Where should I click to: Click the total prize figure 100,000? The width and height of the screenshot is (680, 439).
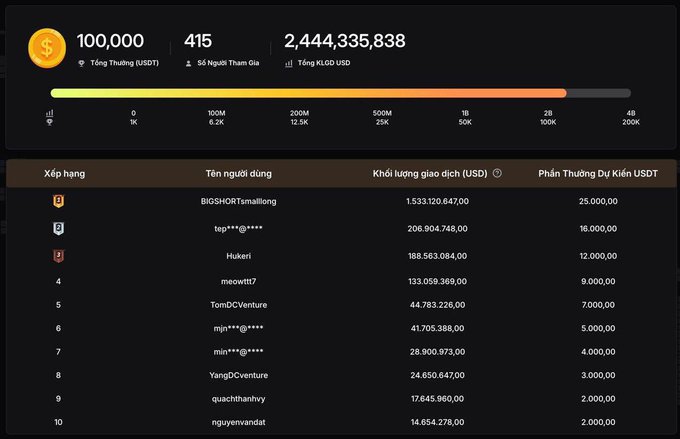pos(110,41)
